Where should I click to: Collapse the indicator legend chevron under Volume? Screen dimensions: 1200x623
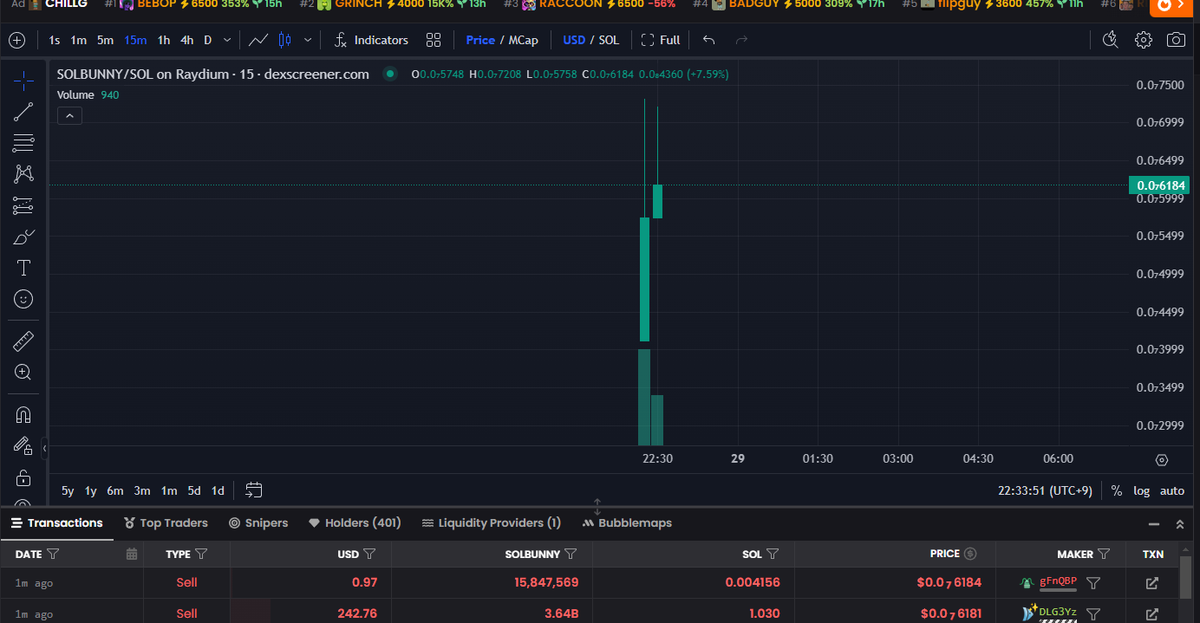coord(69,116)
